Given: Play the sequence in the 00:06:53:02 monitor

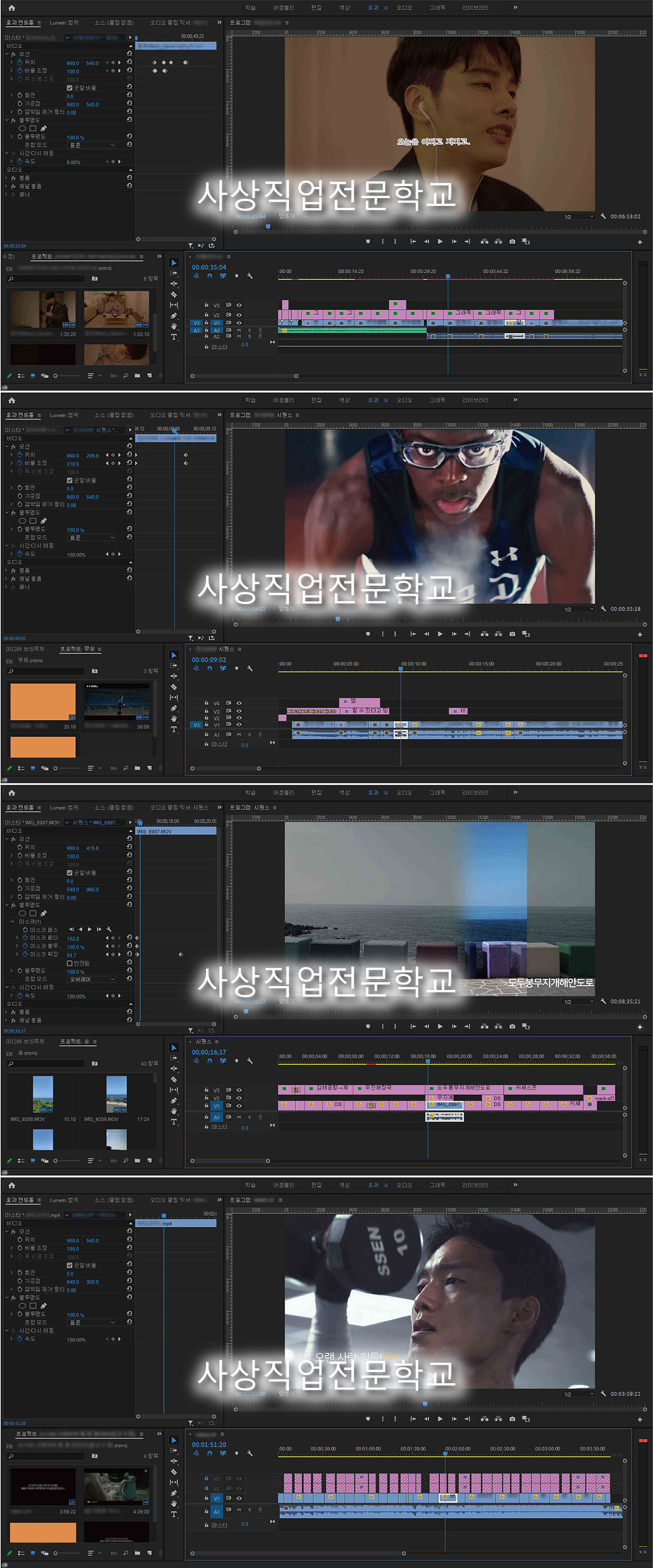Looking at the screenshot, I should tap(440, 242).
